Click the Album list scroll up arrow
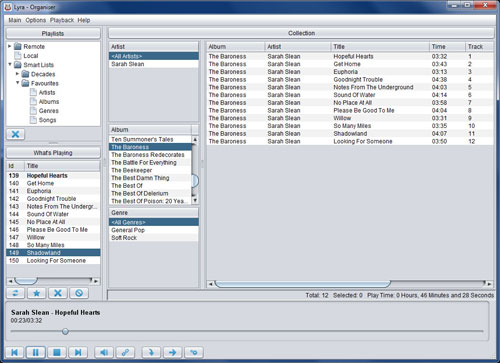Viewport: 500px width, 363px height. point(195,139)
